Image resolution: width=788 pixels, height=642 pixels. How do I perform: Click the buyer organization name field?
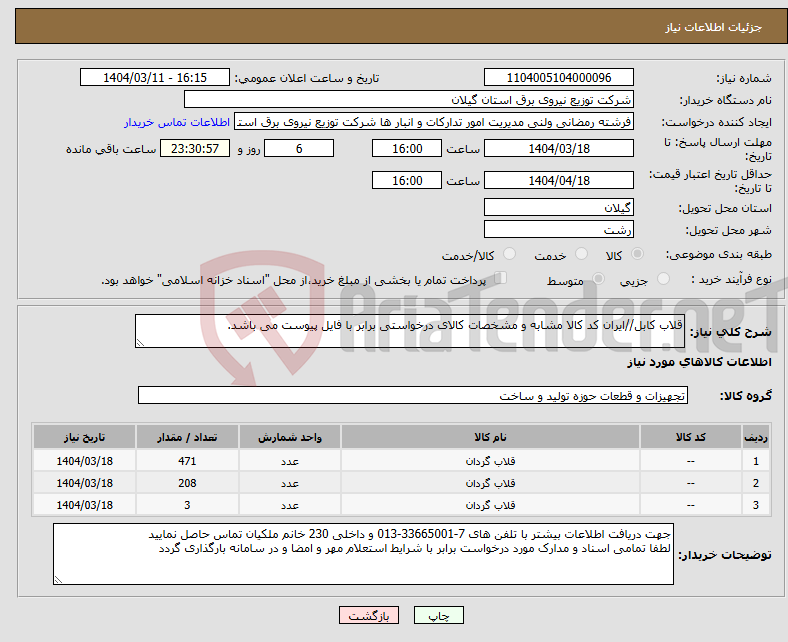coord(409,100)
